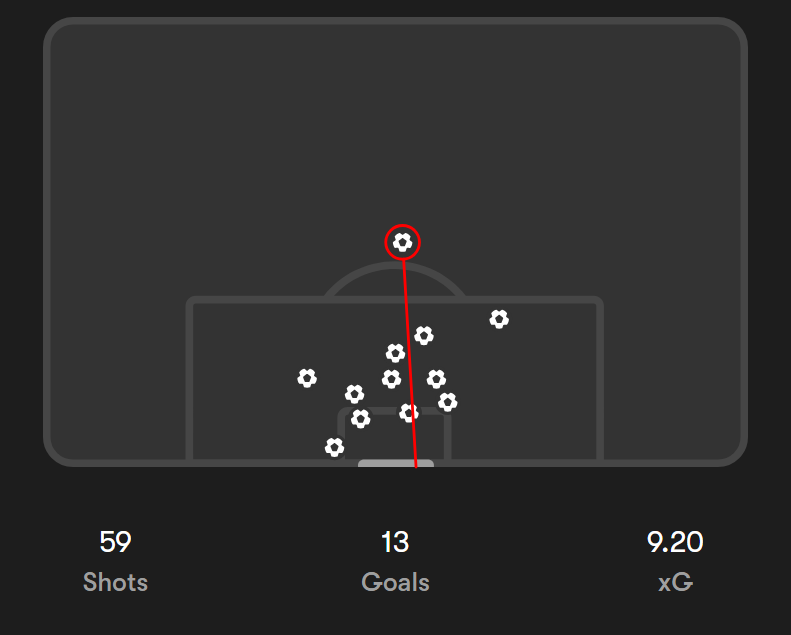Image resolution: width=791 pixels, height=635 pixels.
Task: Click the left ball inside the six-yard box
Action: [x=361, y=419]
